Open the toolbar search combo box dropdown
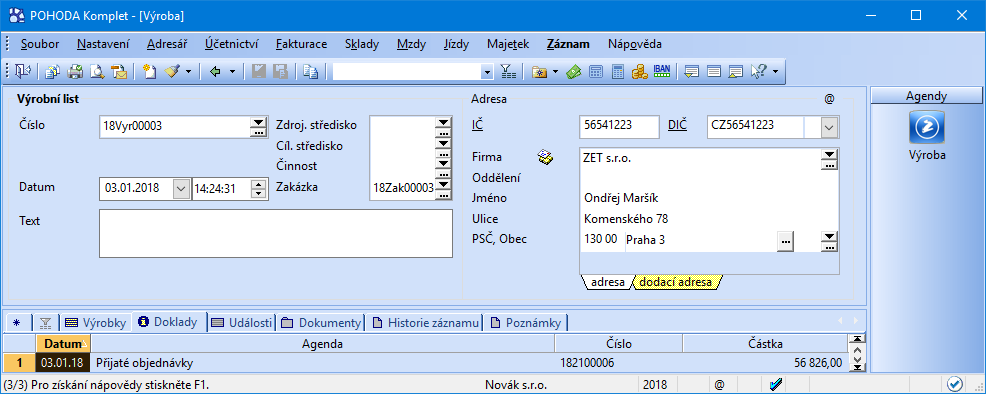Image resolution: width=986 pixels, height=394 pixels. tap(487, 72)
